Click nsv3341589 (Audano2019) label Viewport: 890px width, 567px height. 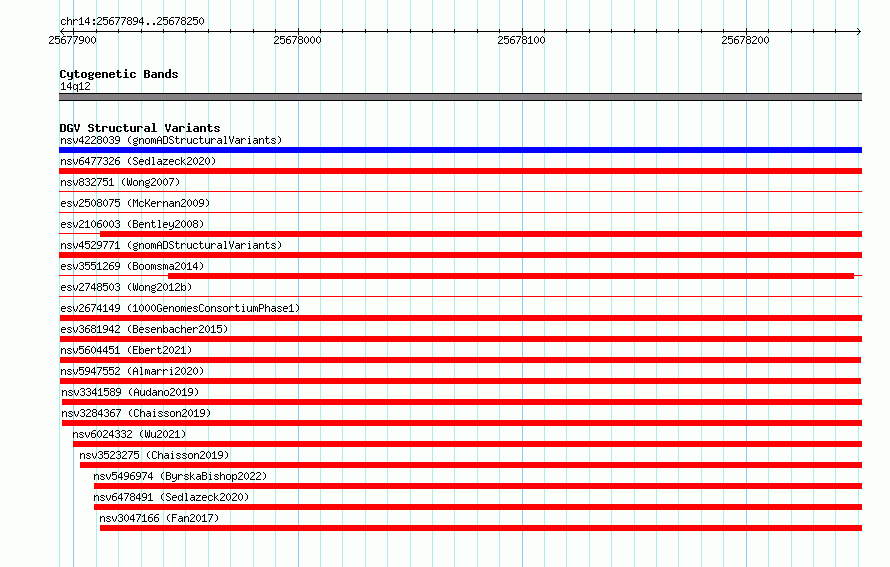[x=130, y=392]
